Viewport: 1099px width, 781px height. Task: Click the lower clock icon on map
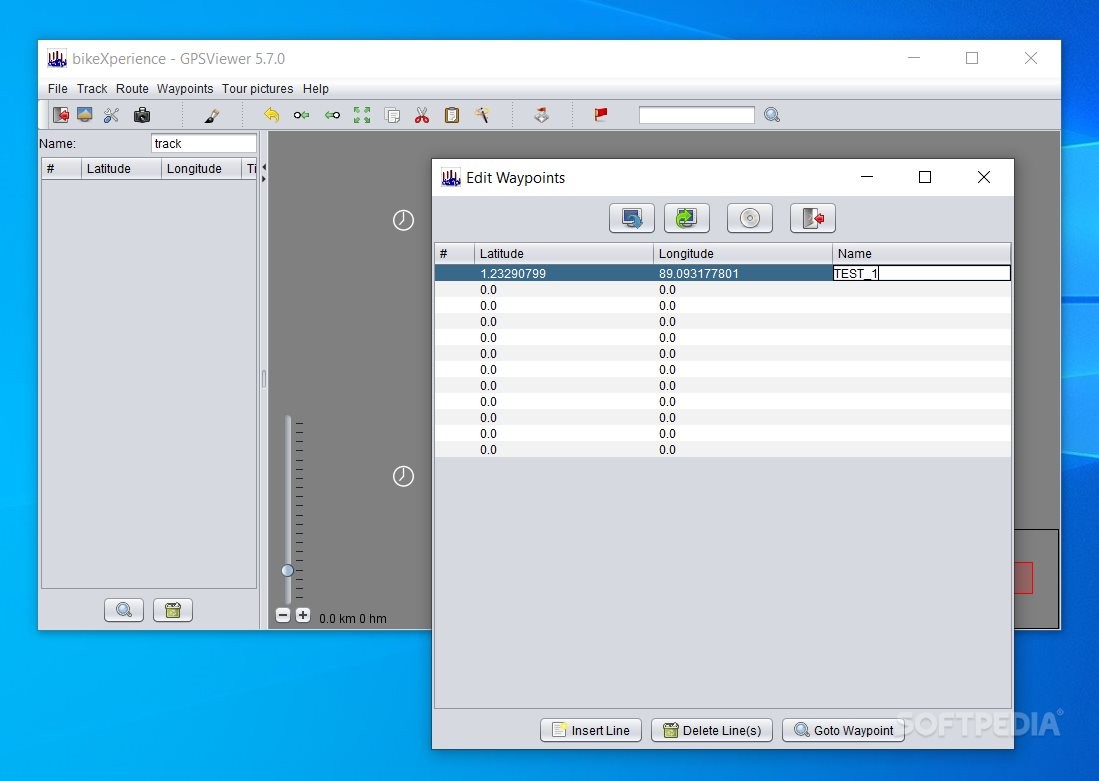pos(403,476)
